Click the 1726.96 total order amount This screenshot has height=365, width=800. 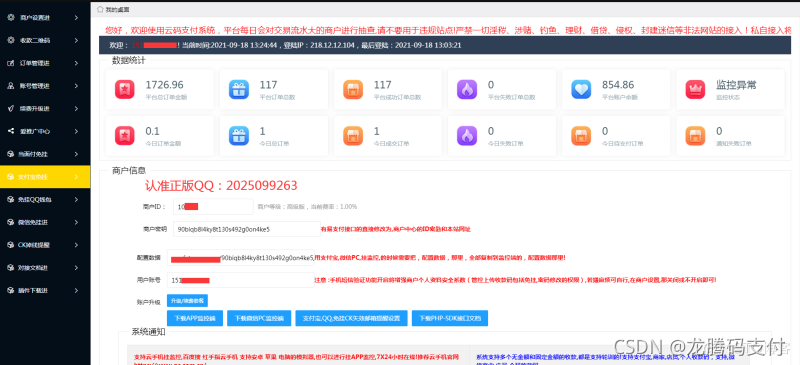click(x=164, y=85)
